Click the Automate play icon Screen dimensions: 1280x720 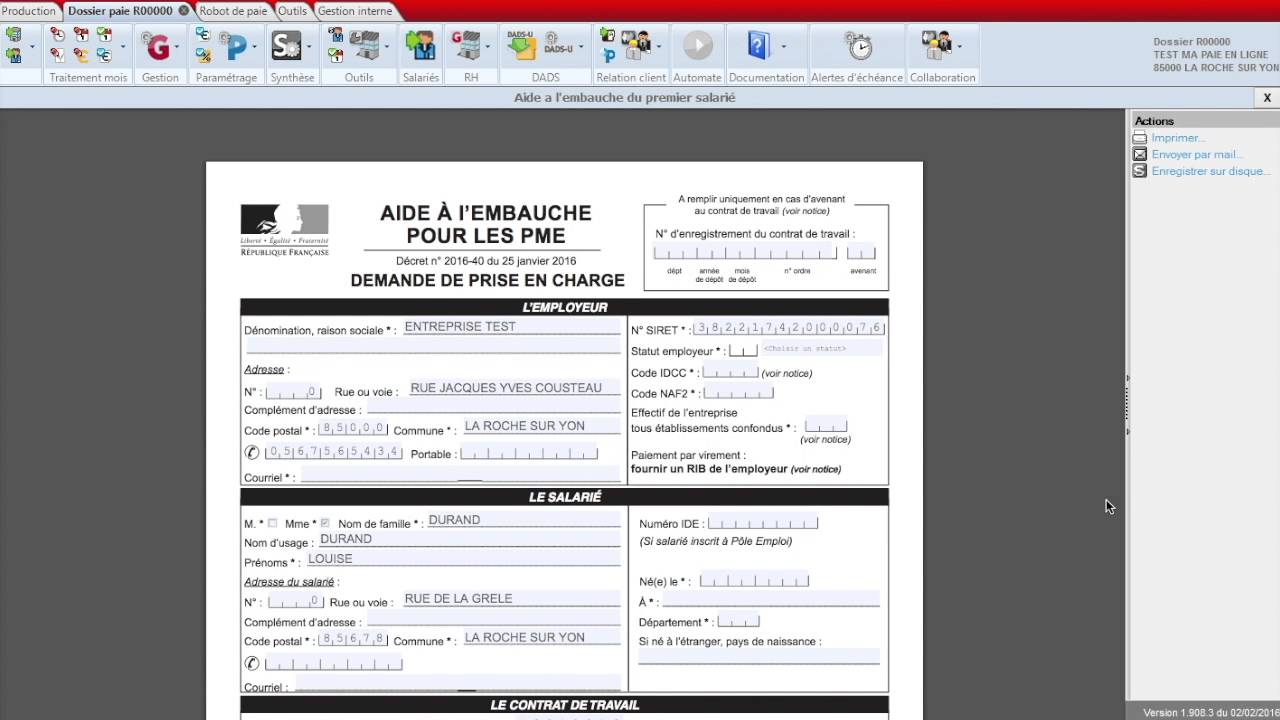click(698, 45)
